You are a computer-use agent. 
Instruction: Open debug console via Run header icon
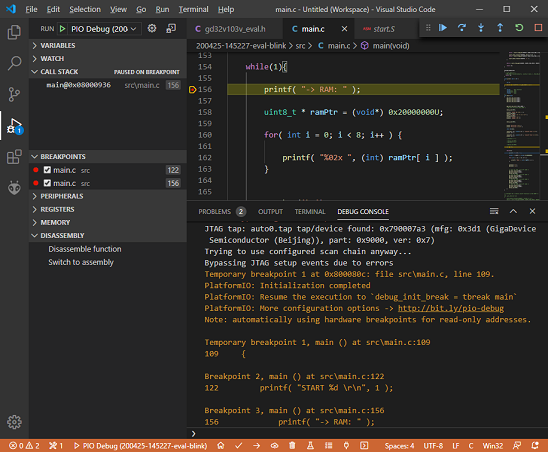click(171, 28)
